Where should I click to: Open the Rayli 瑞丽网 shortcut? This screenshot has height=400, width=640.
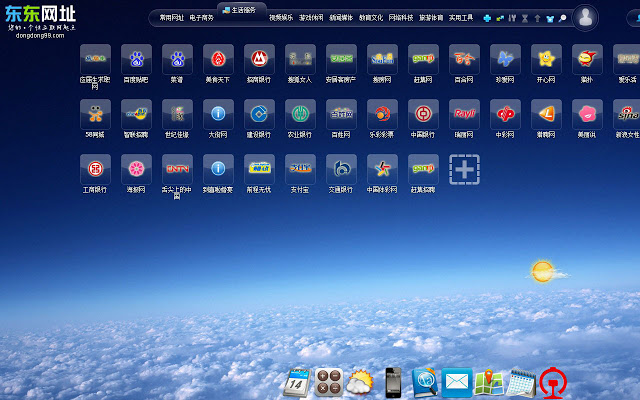pyautogui.click(x=464, y=114)
